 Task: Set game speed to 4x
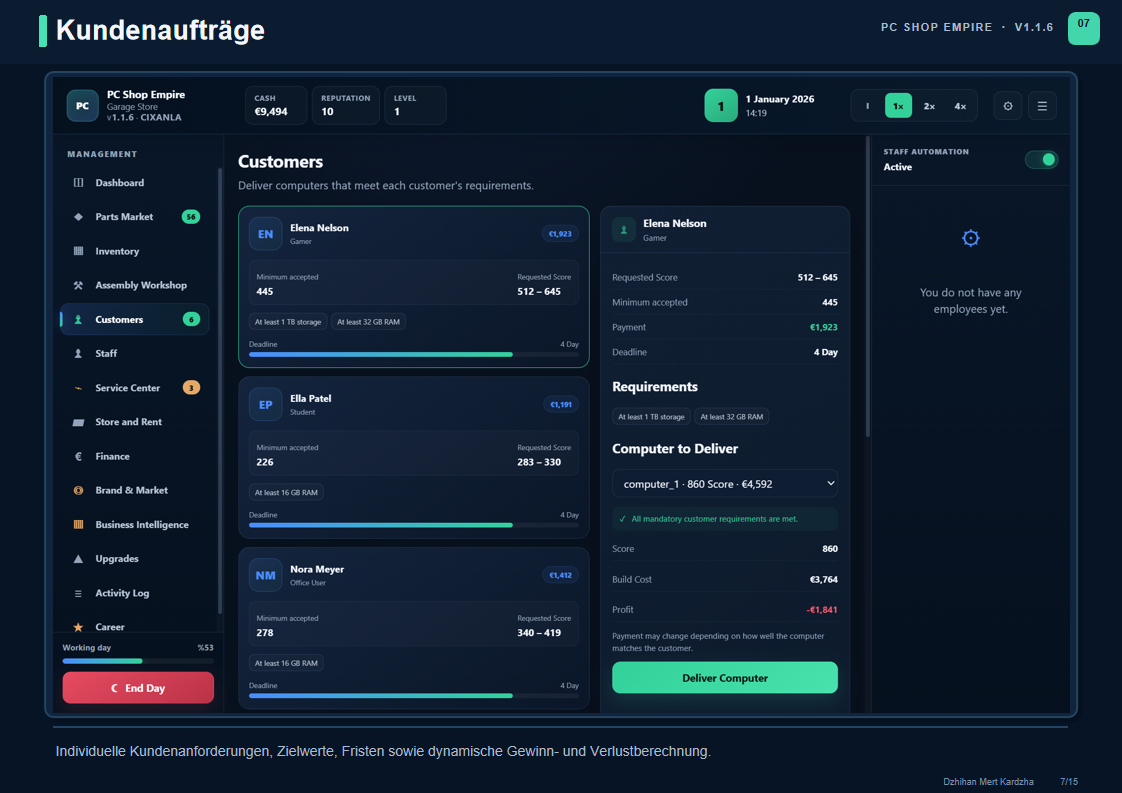point(960,106)
